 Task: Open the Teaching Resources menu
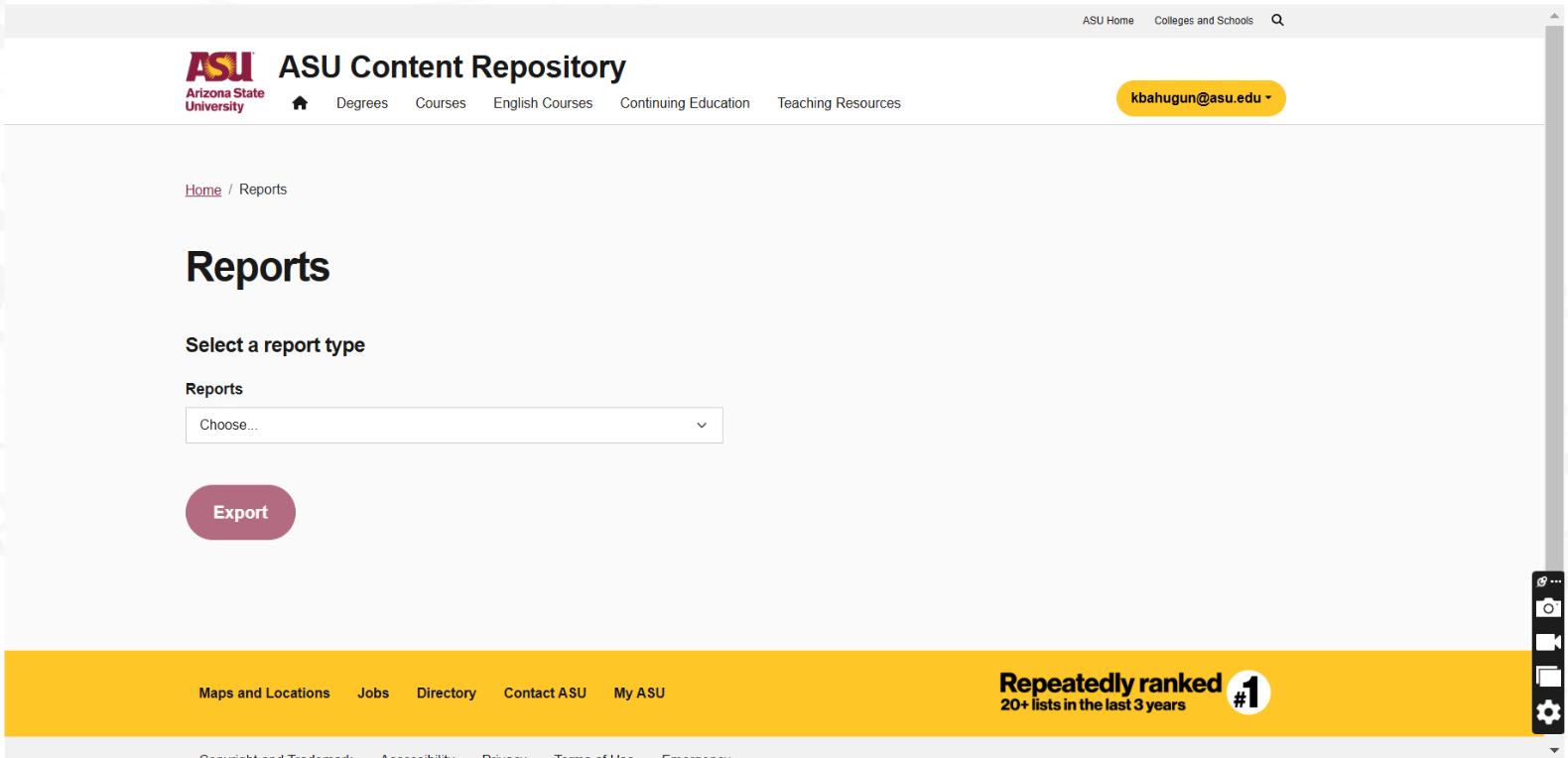(x=839, y=103)
